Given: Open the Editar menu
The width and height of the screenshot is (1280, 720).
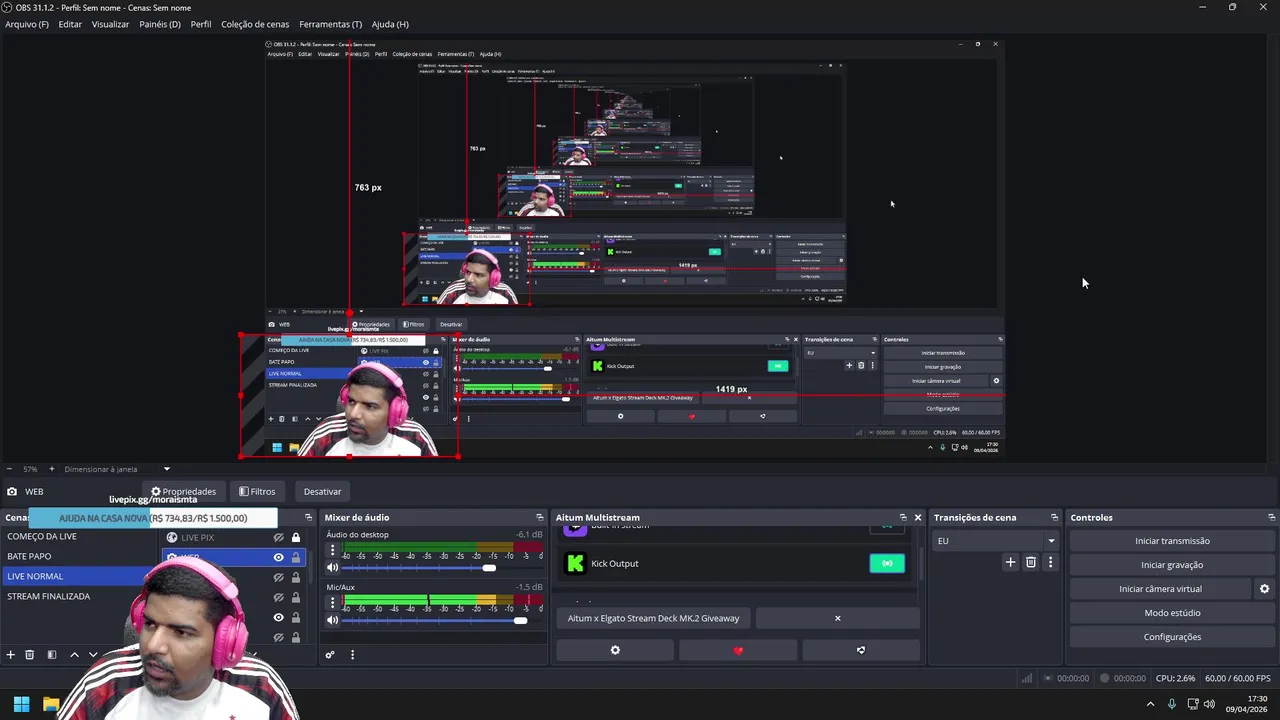Looking at the screenshot, I should tap(70, 24).
